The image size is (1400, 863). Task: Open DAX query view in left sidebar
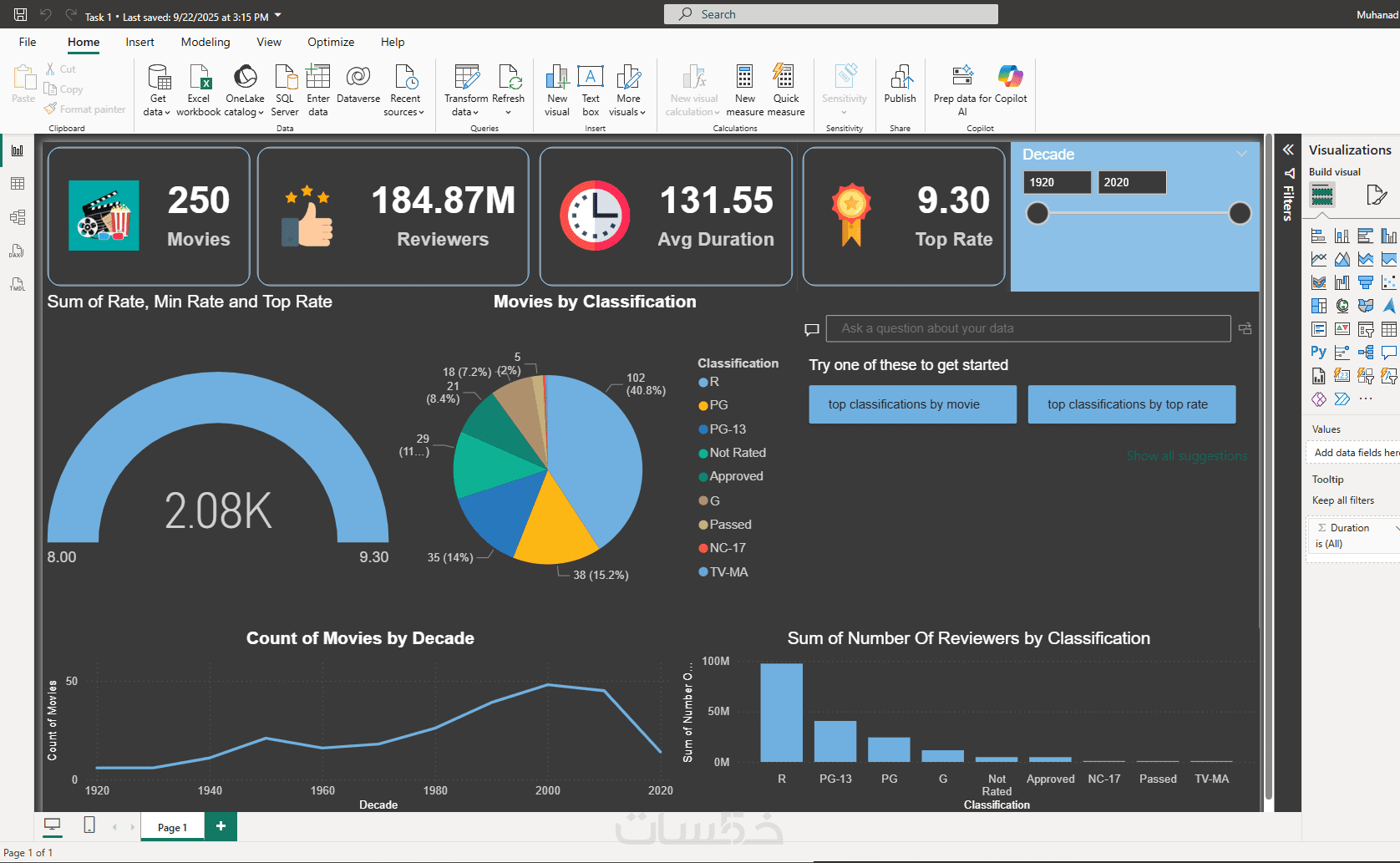[x=18, y=251]
